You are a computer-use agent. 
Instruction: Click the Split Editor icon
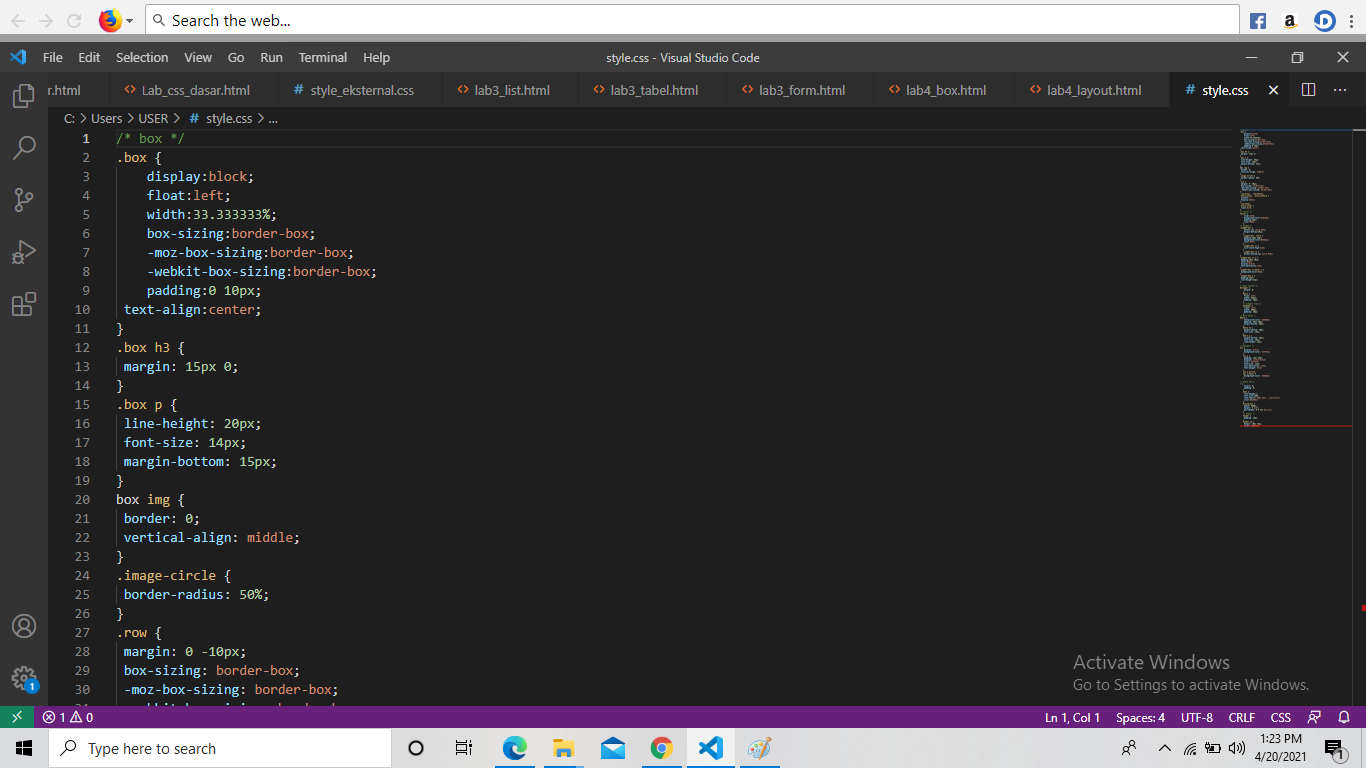tap(1308, 89)
